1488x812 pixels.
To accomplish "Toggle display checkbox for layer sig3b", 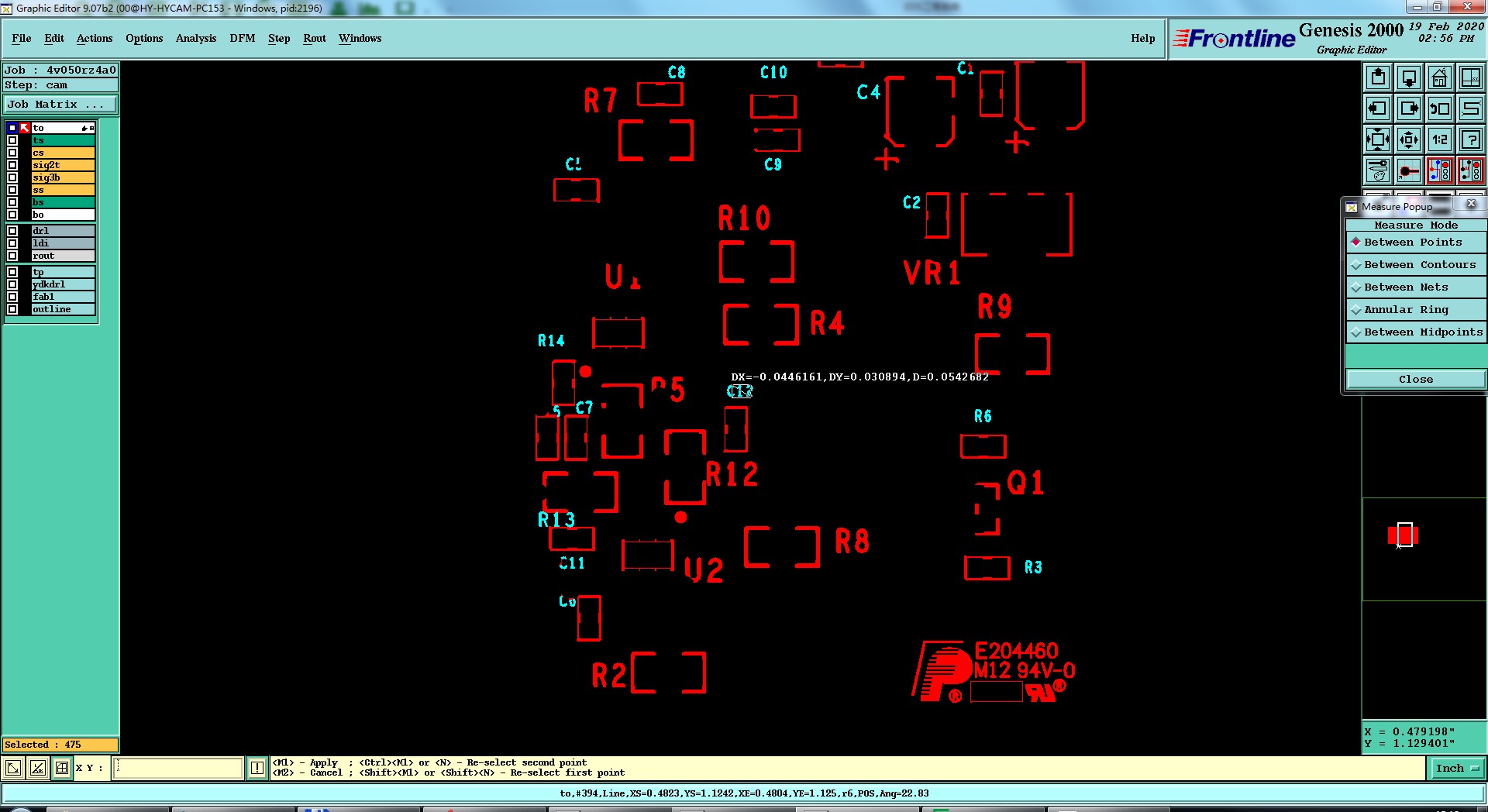I will (x=12, y=177).
